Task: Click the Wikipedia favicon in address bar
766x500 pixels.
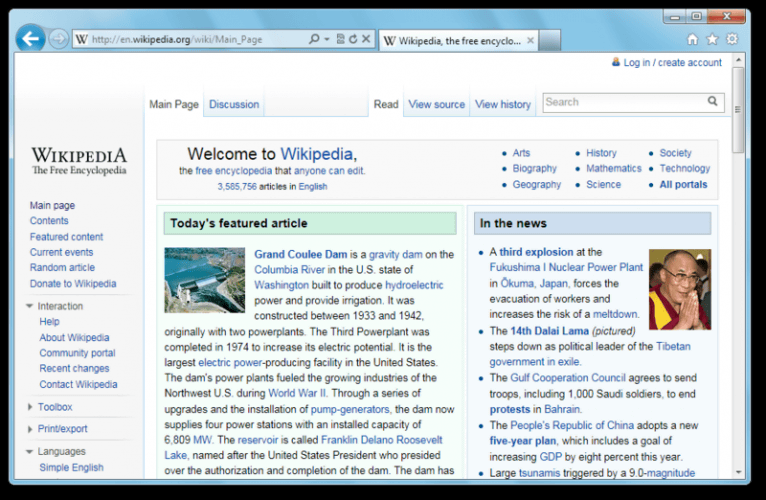Action: (82, 39)
